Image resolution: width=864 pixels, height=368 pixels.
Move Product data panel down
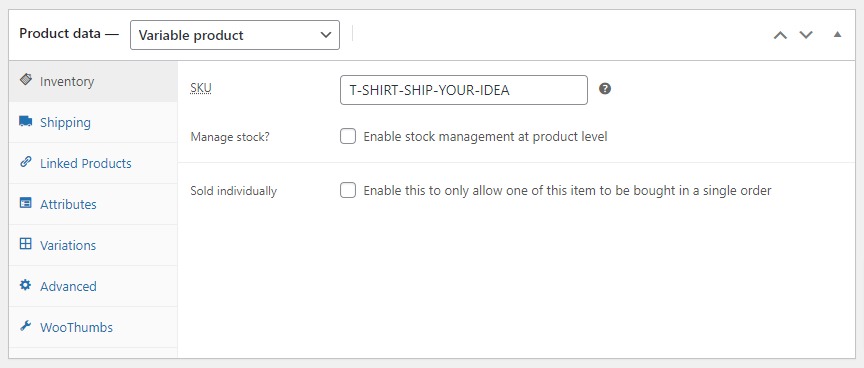[x=806, y=35]
